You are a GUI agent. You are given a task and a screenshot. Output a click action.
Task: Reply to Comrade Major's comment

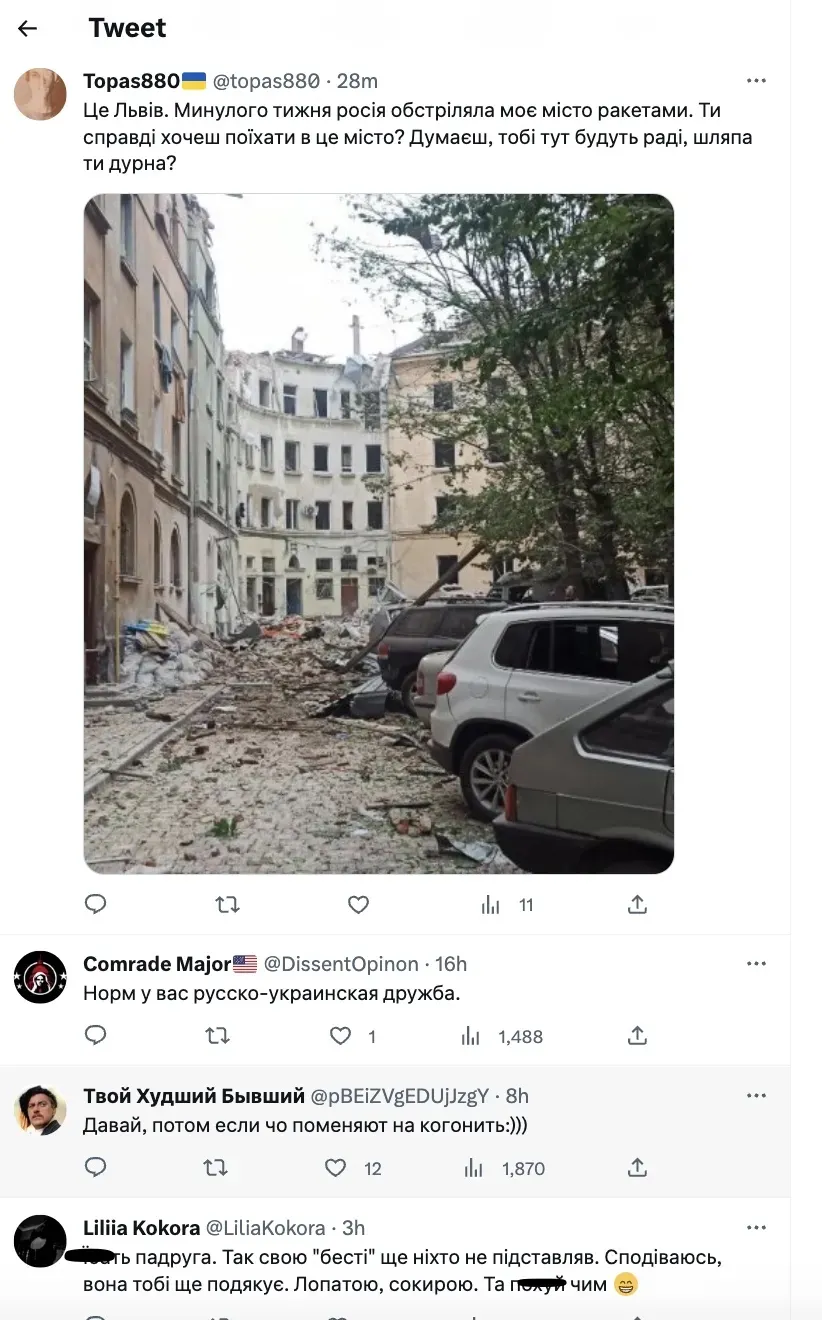[95, 1035]
